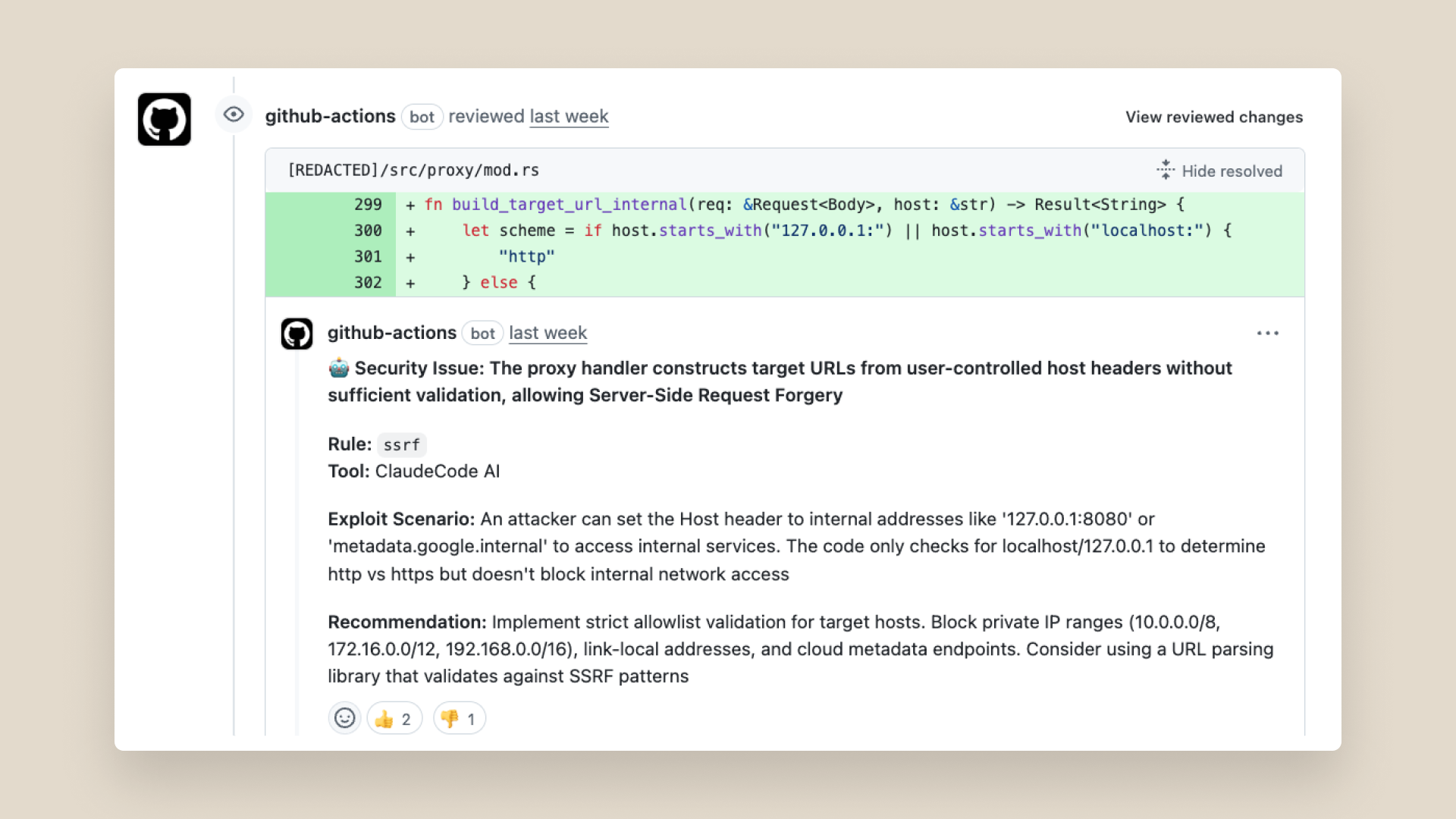Open the emoji reaction picker
The image size is (1456, 819).
pos(345,717)
